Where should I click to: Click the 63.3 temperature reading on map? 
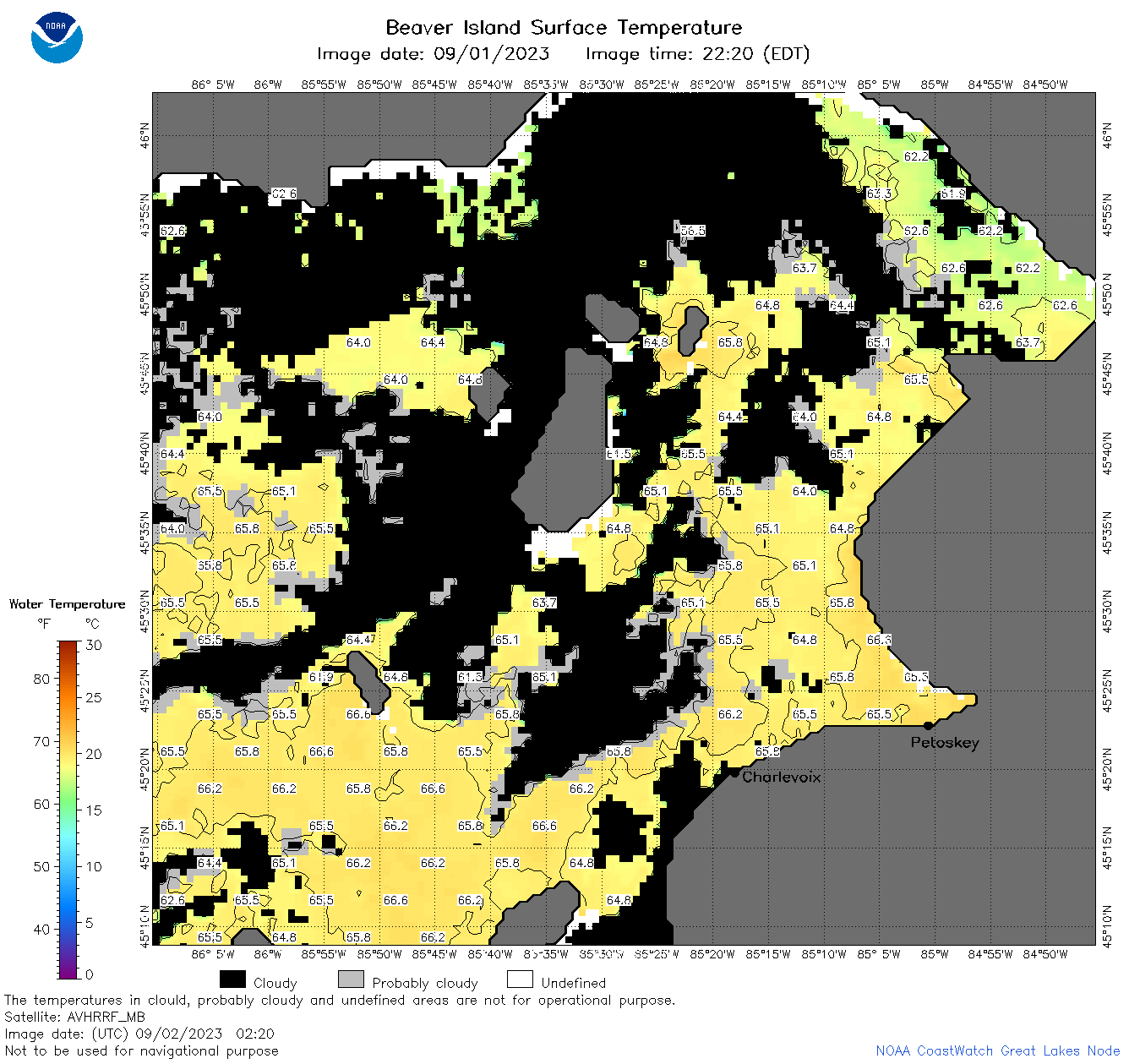click(879, 194)
